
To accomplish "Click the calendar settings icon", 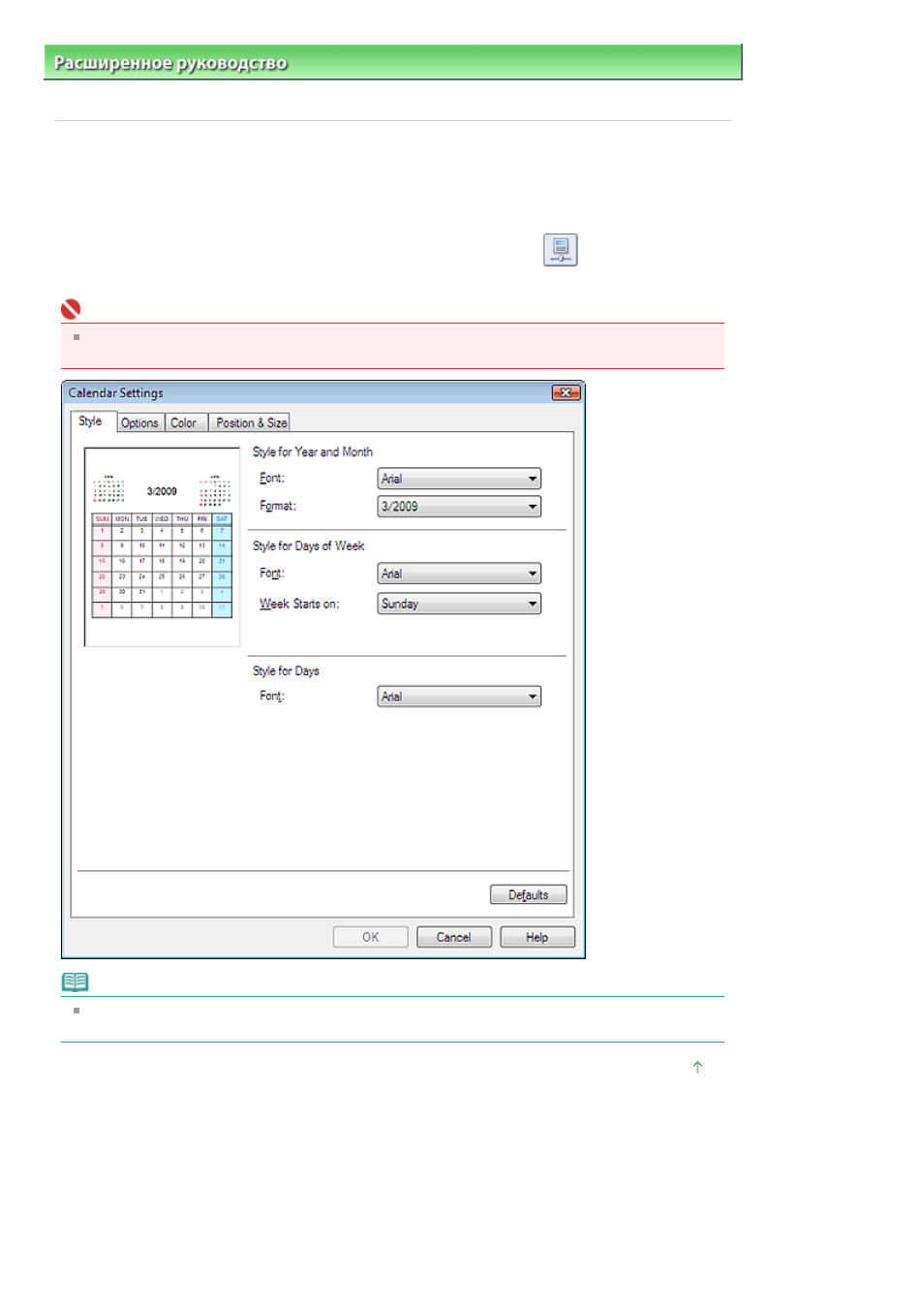I will click(x=560, y=250).
